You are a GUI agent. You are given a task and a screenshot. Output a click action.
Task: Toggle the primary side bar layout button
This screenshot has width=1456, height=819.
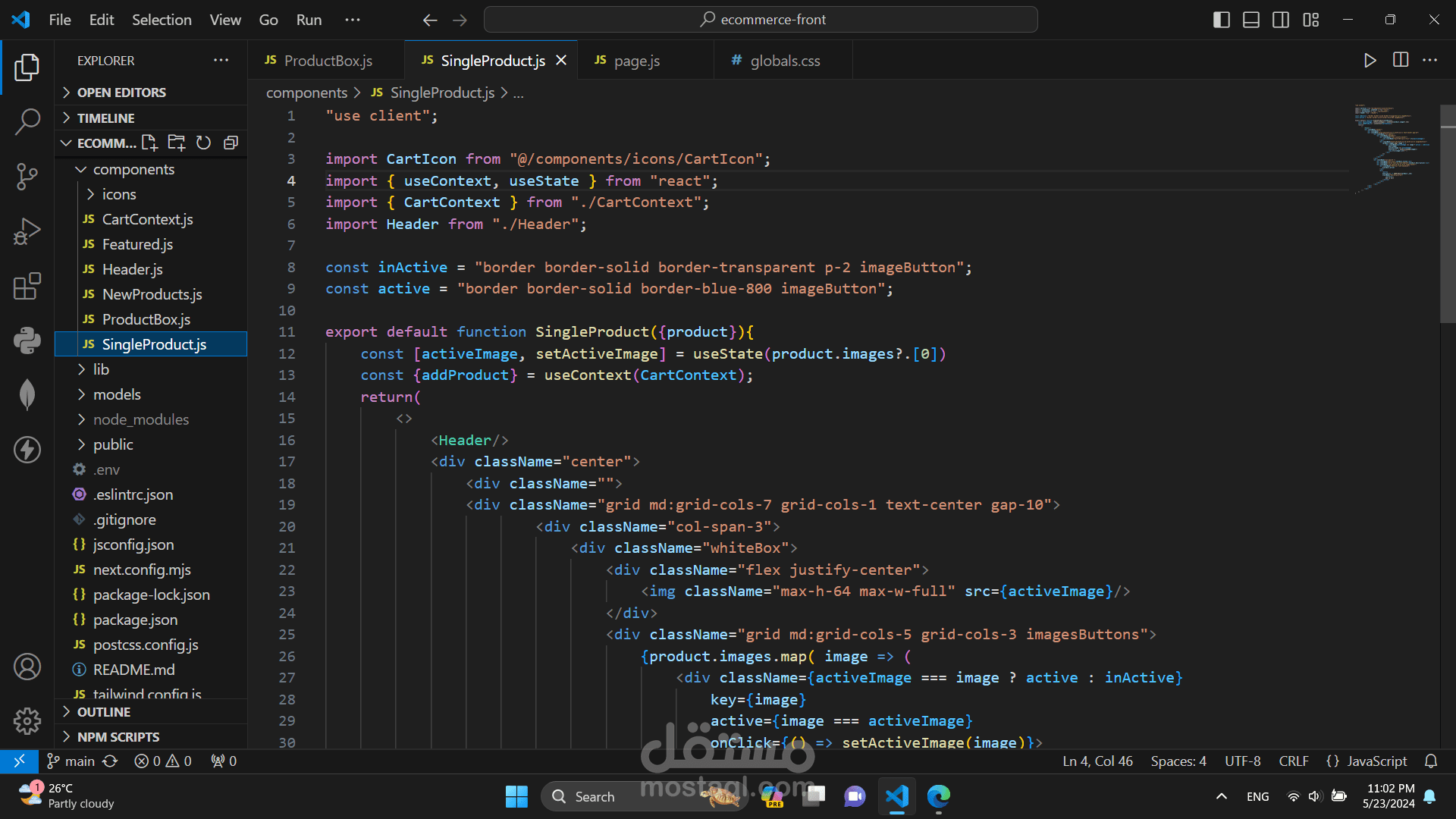pos(1221,20)
